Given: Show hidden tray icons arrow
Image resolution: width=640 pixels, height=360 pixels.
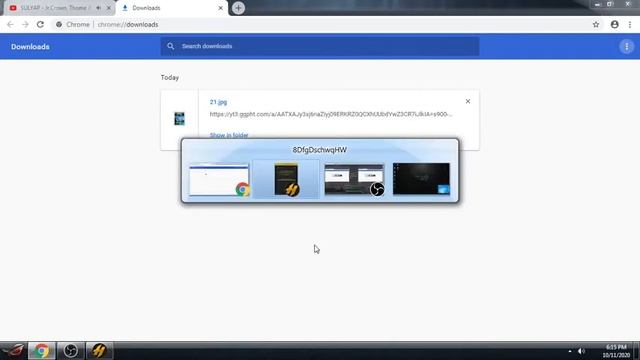Looking at the screenshot, I should click(570, 351).
